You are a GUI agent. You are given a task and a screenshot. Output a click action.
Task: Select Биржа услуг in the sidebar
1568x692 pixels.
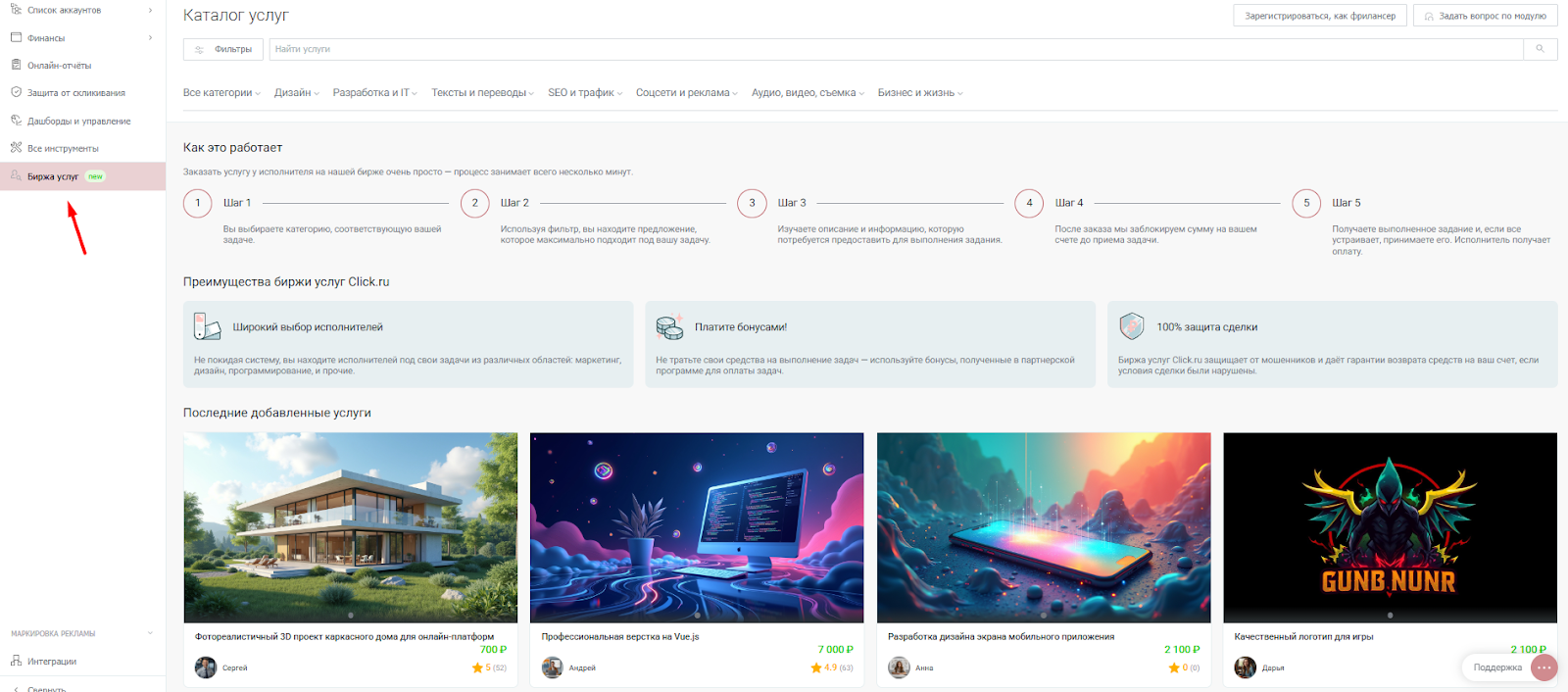click(82, 176)
